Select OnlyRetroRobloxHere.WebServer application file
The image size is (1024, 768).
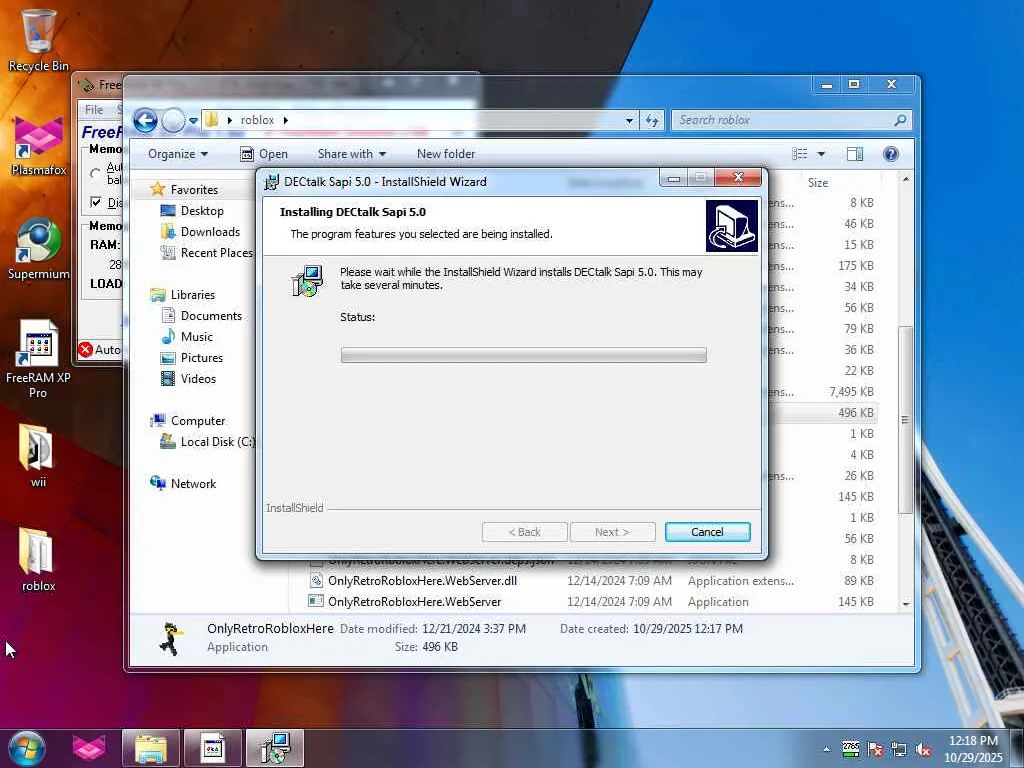point(414,601)
